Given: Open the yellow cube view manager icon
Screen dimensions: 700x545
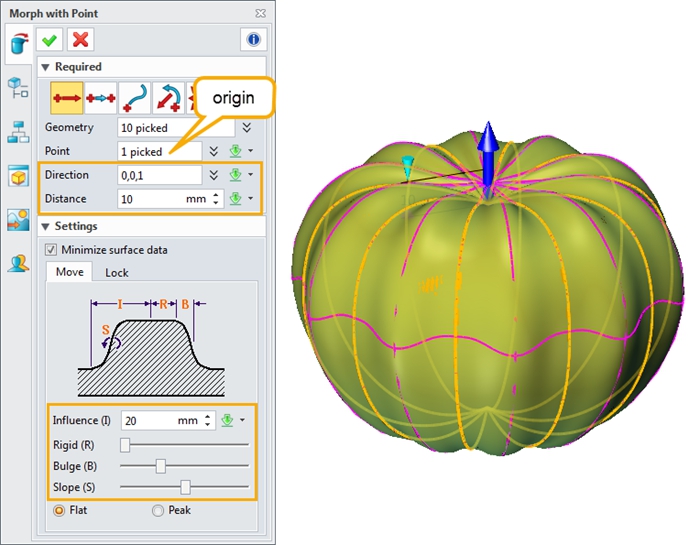Looking at the screenshot, I should click(x=18, y=176).
